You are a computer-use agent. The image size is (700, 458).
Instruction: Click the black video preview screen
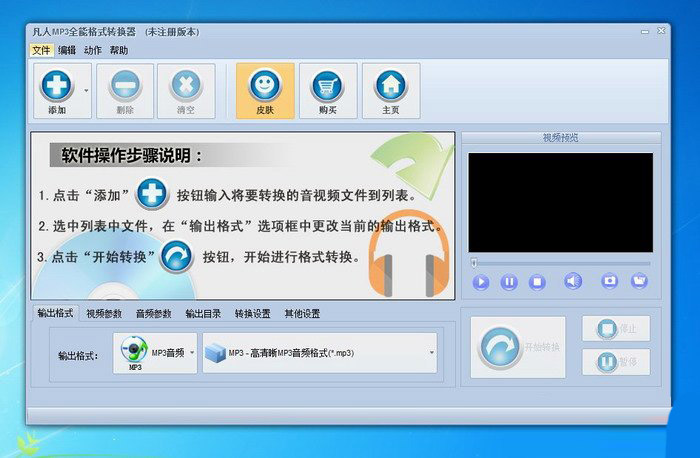[x=561, y=203]
